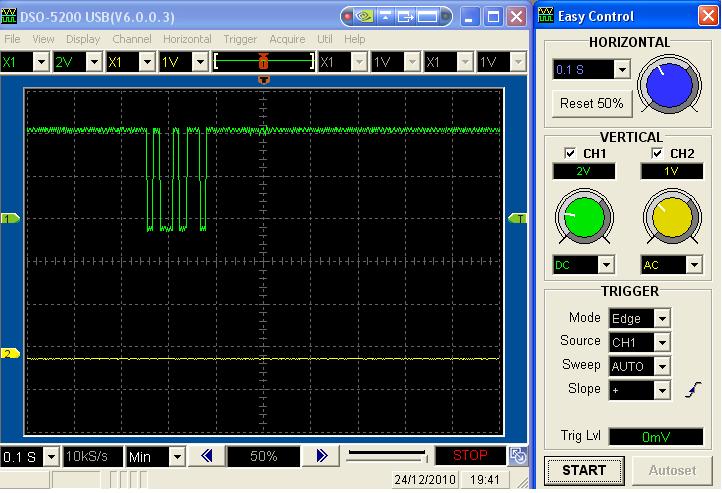Click the blue horizontal timebase knob

click(668, 84)
